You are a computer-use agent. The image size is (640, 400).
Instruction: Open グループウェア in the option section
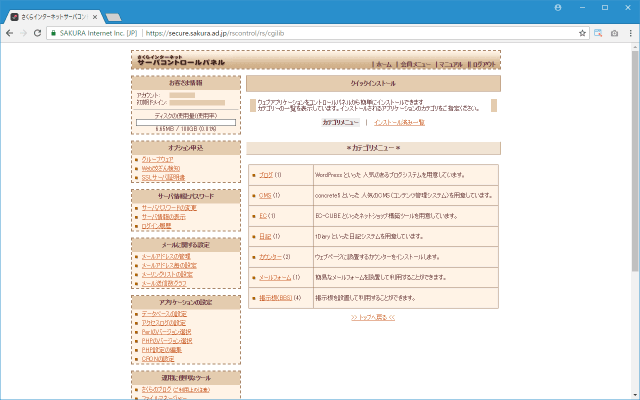tap(157, 159)
